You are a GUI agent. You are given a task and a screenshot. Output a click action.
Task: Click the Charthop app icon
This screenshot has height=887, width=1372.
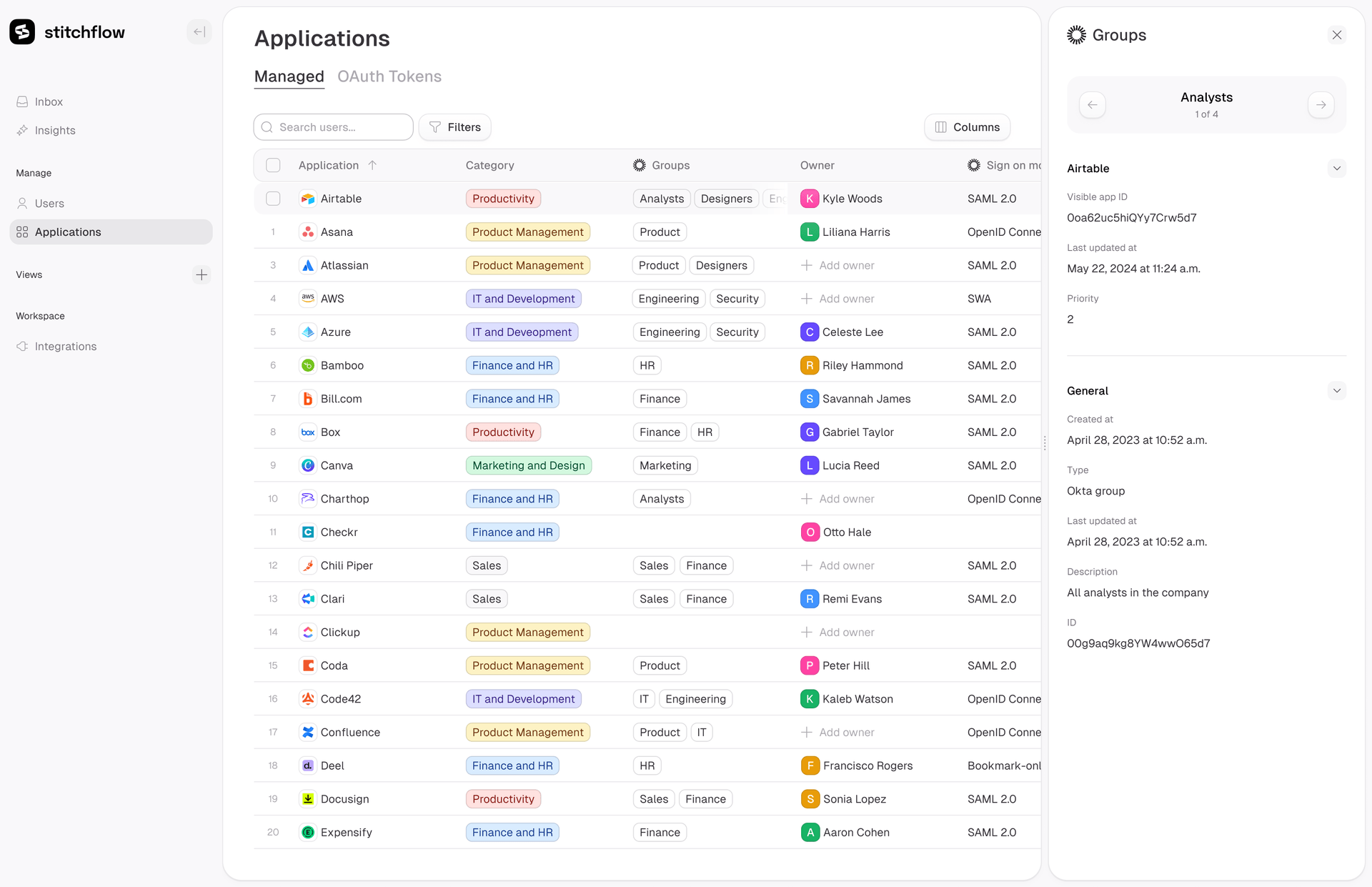(308, 499)
